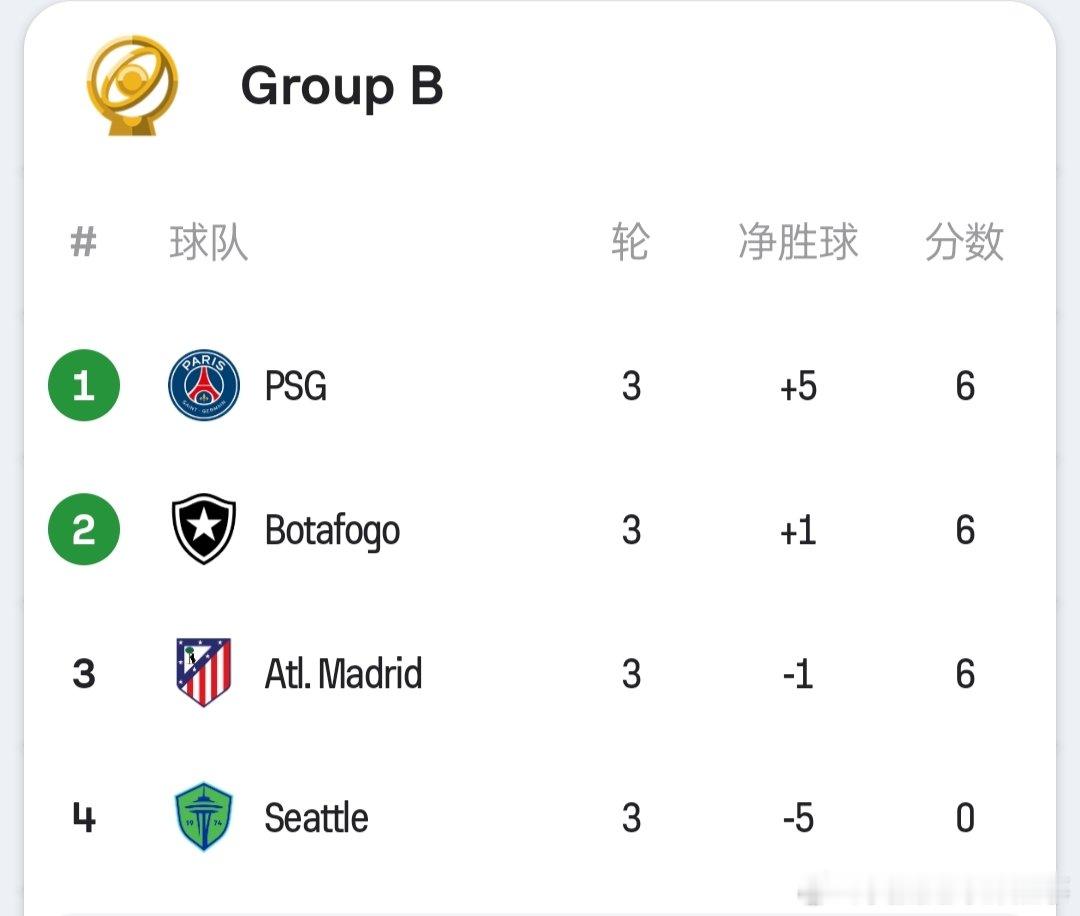Tap green rank 2 circle badge
Screen dimensions: 1080x916
click(x=84, y=529)
